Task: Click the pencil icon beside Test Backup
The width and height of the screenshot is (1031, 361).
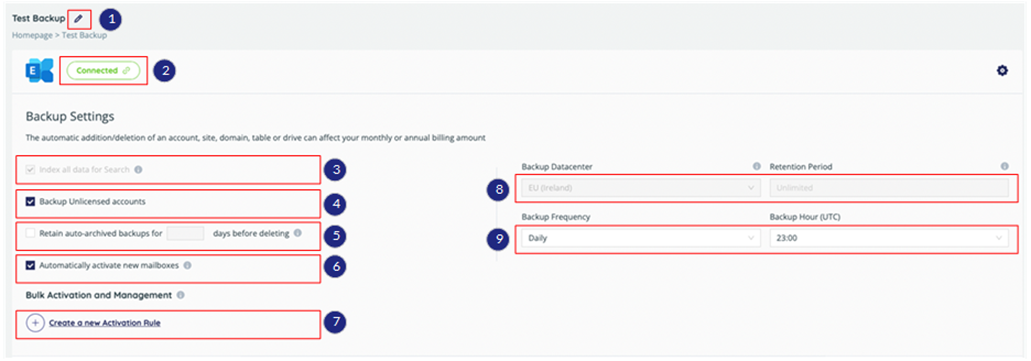Action: coord(78,18)
